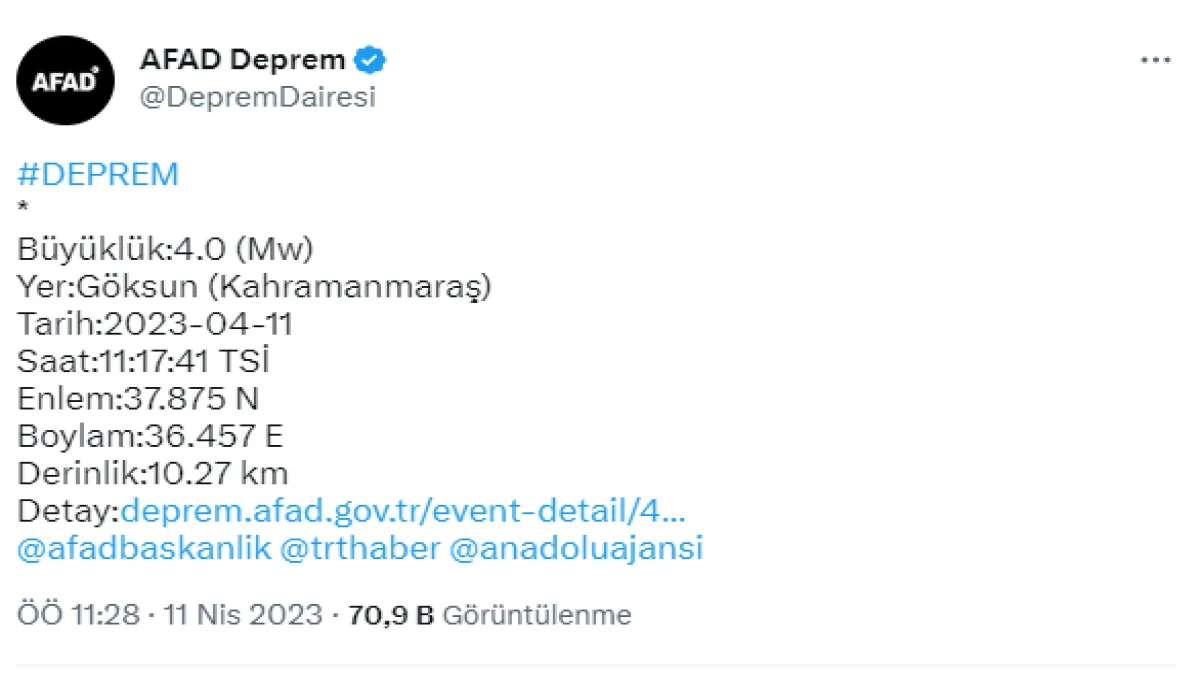Image resolution: width=1200 pixels, height=675 pixels.
Task: Click the Boylam:36.457 E text line
Action: (151, 436)
